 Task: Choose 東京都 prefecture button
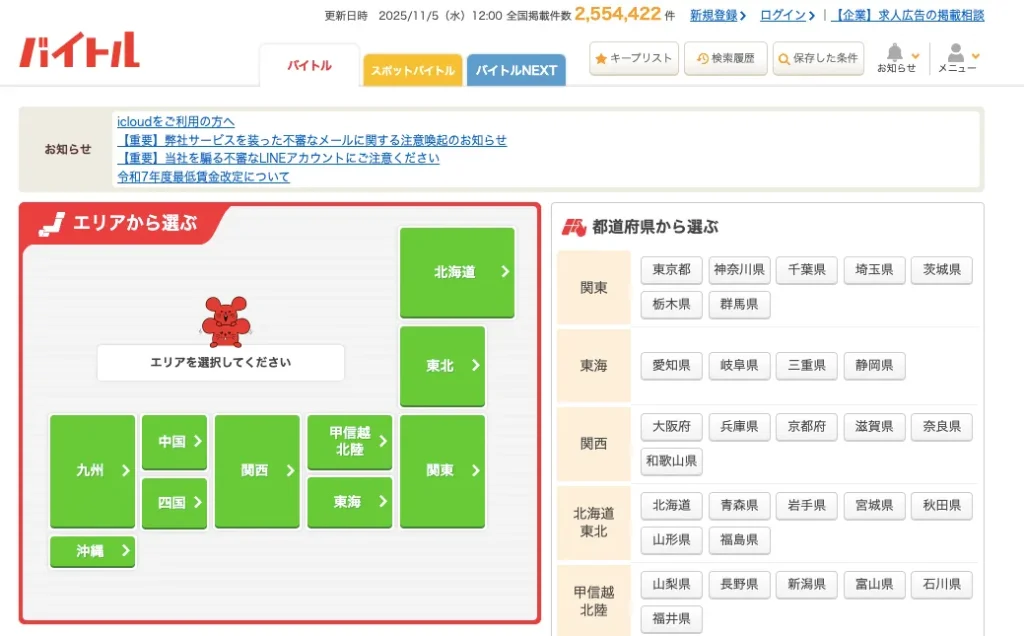tap(671, 270)
